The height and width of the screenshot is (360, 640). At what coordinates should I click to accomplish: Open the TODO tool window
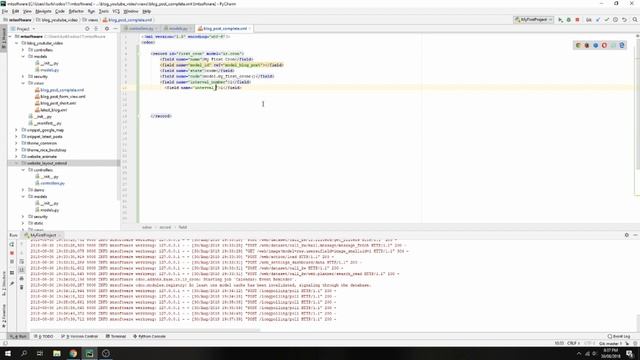(x=44, y=336)
